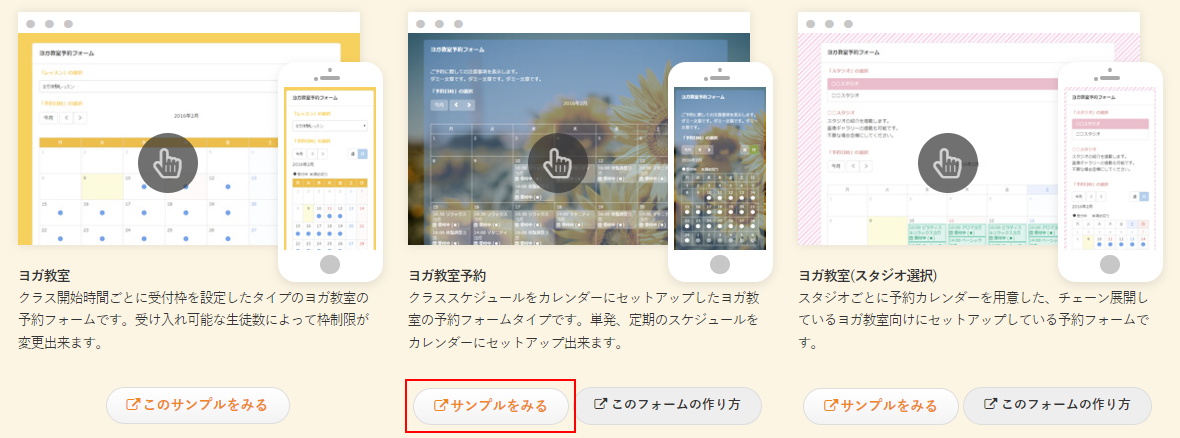Click the ヨガ教室 title text
The width and height of the screenshot is (1180, 438).
(44, 276)
